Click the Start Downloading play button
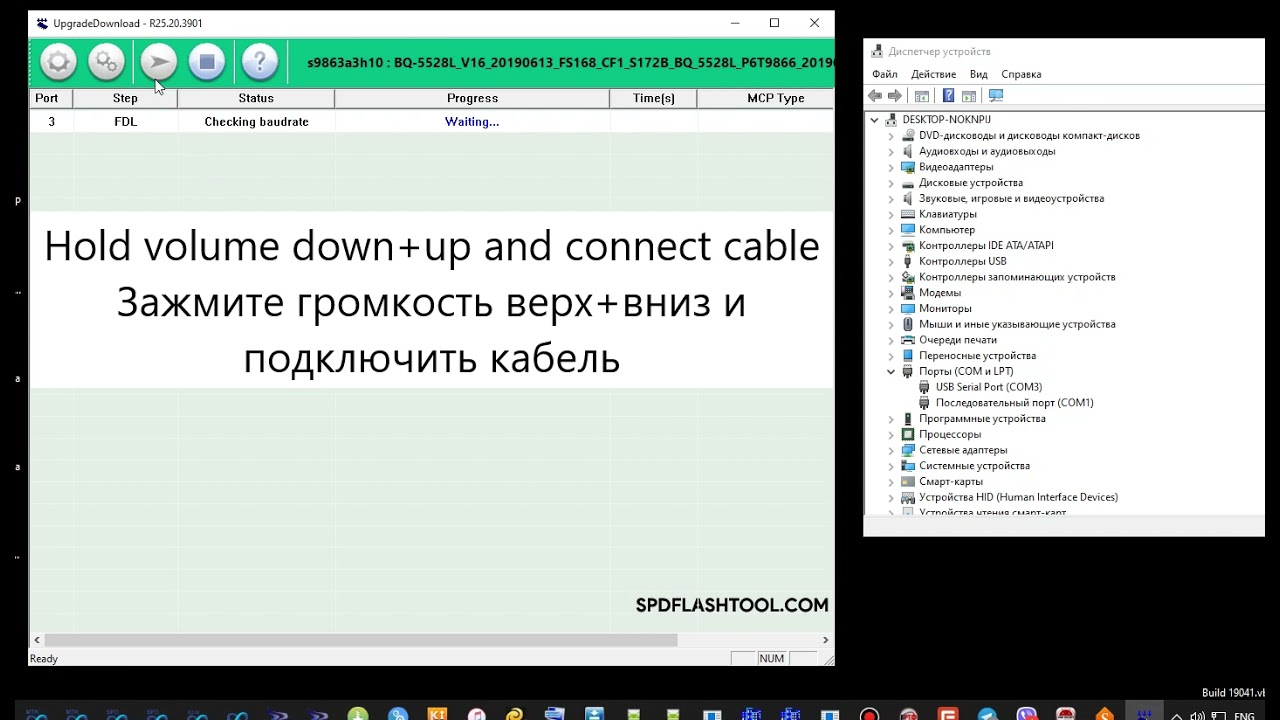Image resolution: width=1280 pixels, height=720 pixels. 158,63
